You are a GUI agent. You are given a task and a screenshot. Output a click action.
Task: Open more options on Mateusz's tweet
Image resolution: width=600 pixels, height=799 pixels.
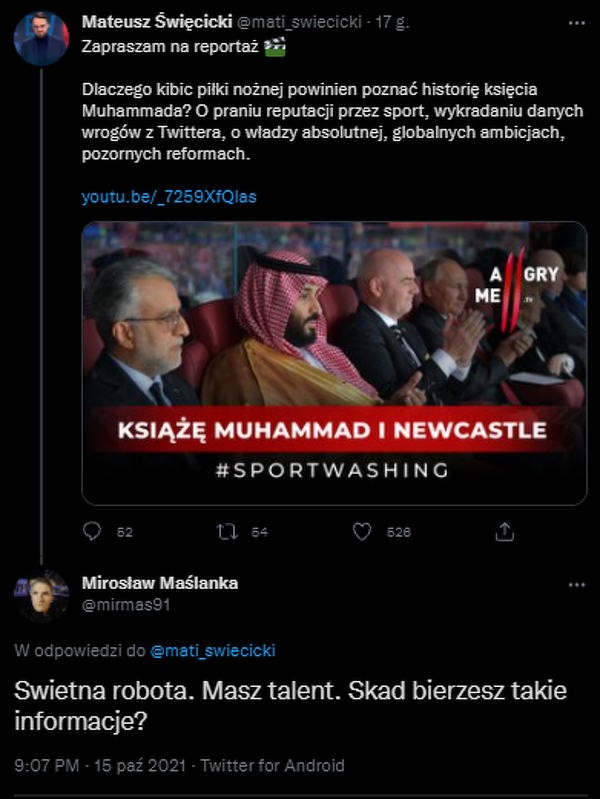coord(576,22)
